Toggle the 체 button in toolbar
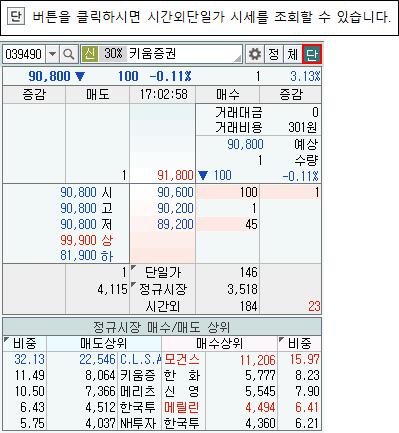The width and height of the screenshot is (399, 433). tap(293, 54)
